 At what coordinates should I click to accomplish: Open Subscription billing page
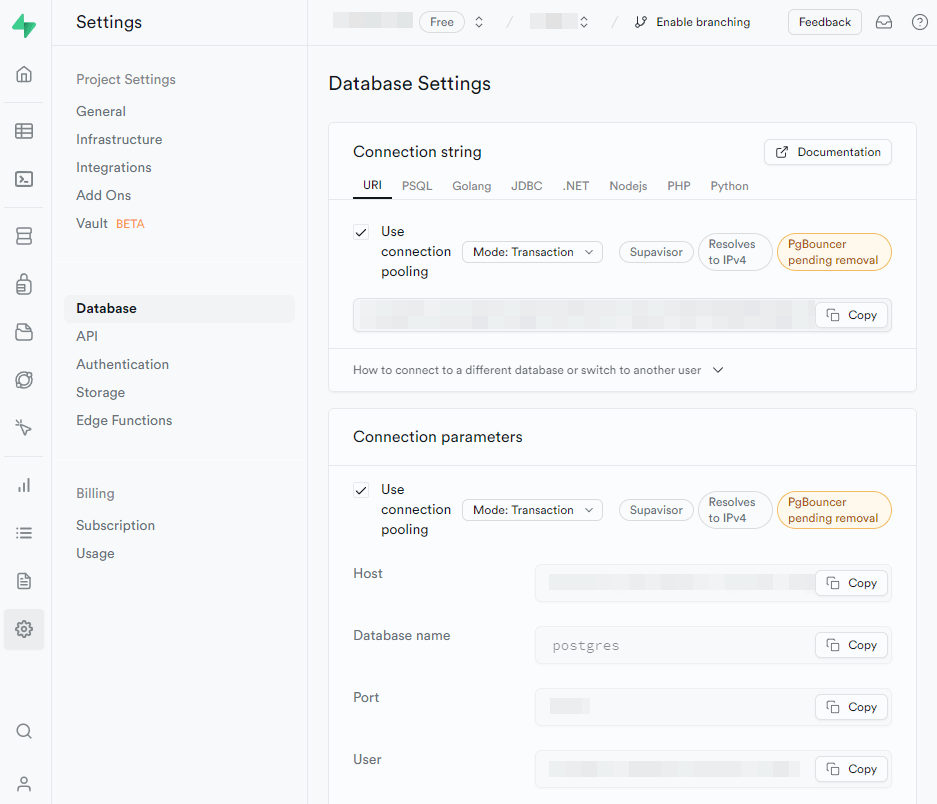[x=115, y=525]
